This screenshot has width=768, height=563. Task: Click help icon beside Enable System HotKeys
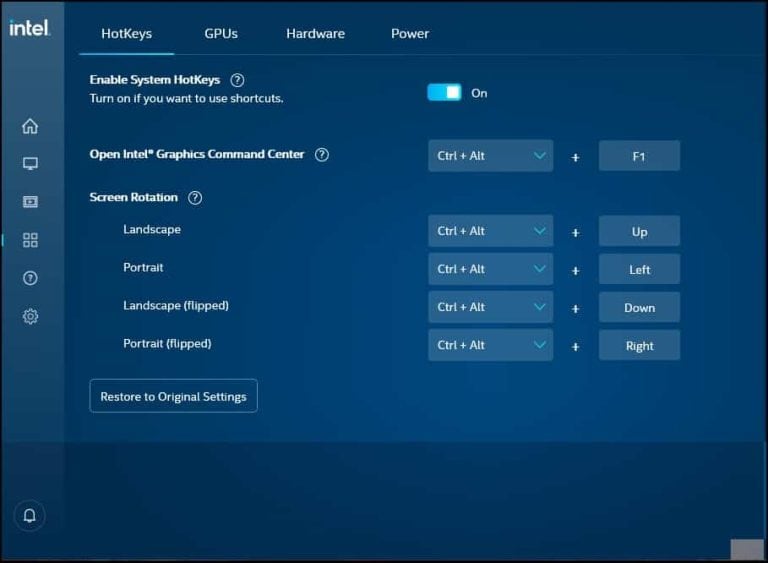237,80
